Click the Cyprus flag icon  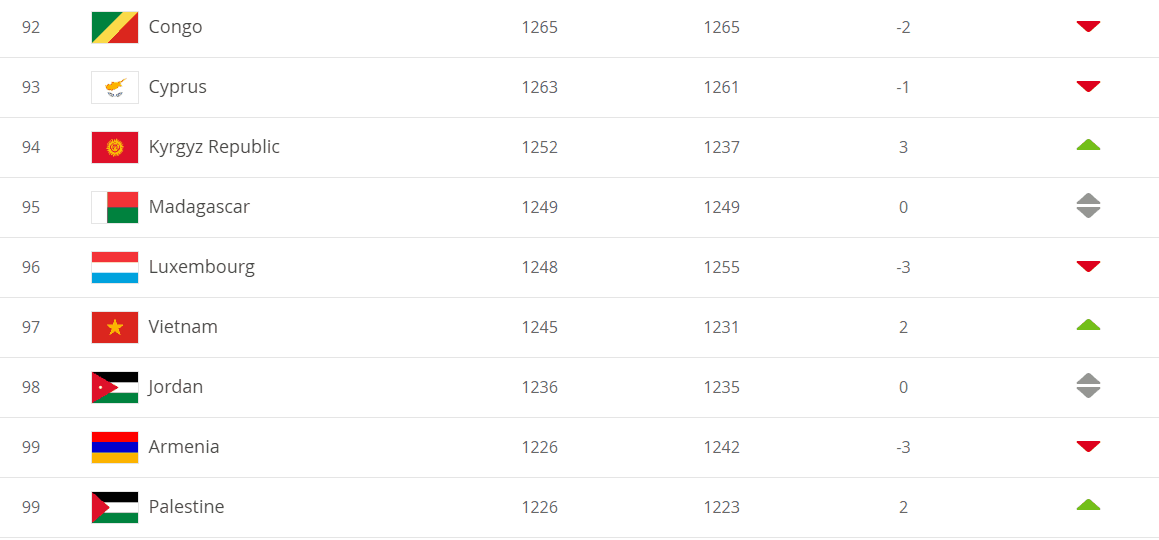pyautogui.click(x=115, y=87)
